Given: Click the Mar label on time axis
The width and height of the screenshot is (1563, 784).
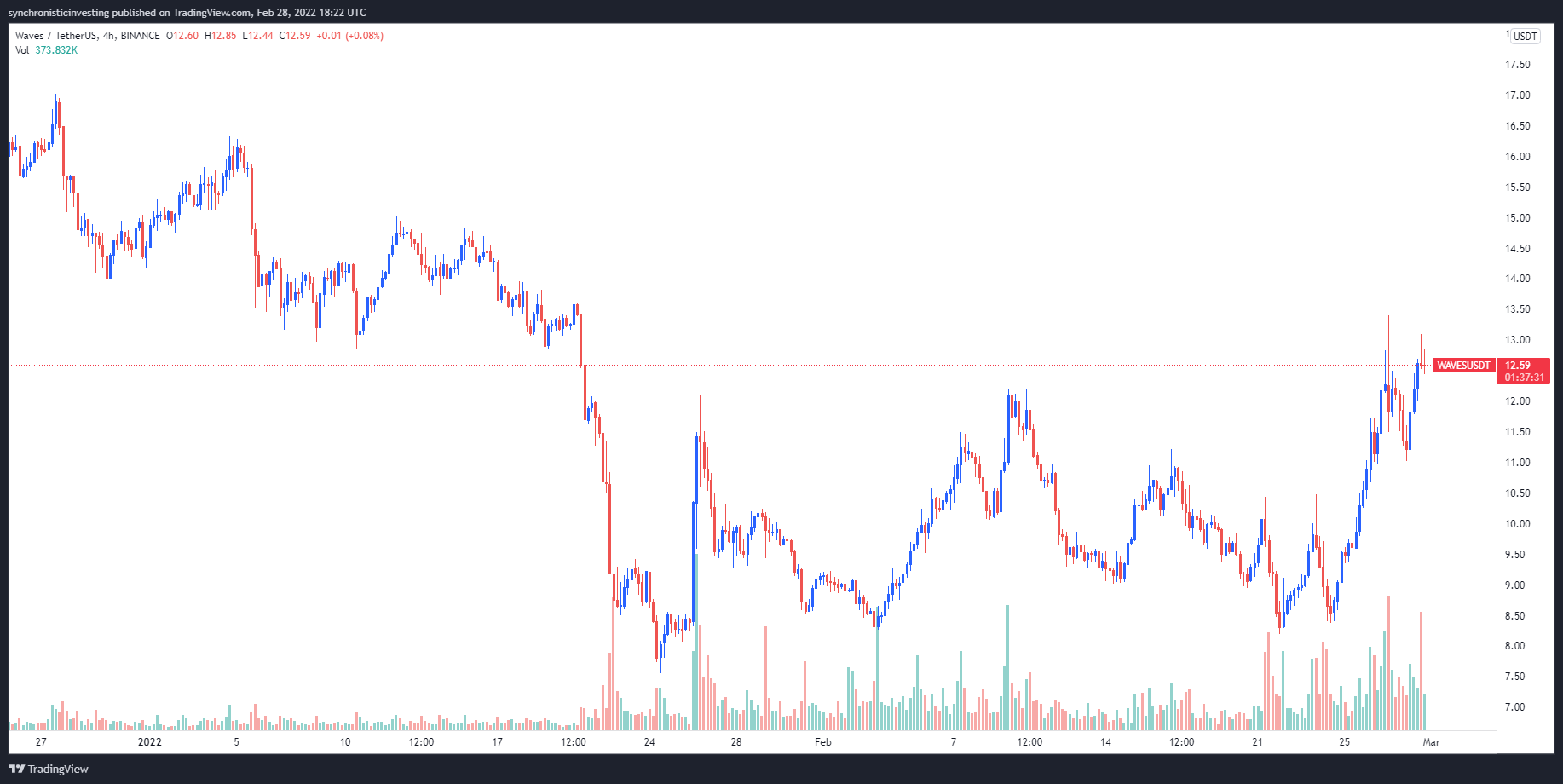Looking at the screenshot, I should point(1431,742).
